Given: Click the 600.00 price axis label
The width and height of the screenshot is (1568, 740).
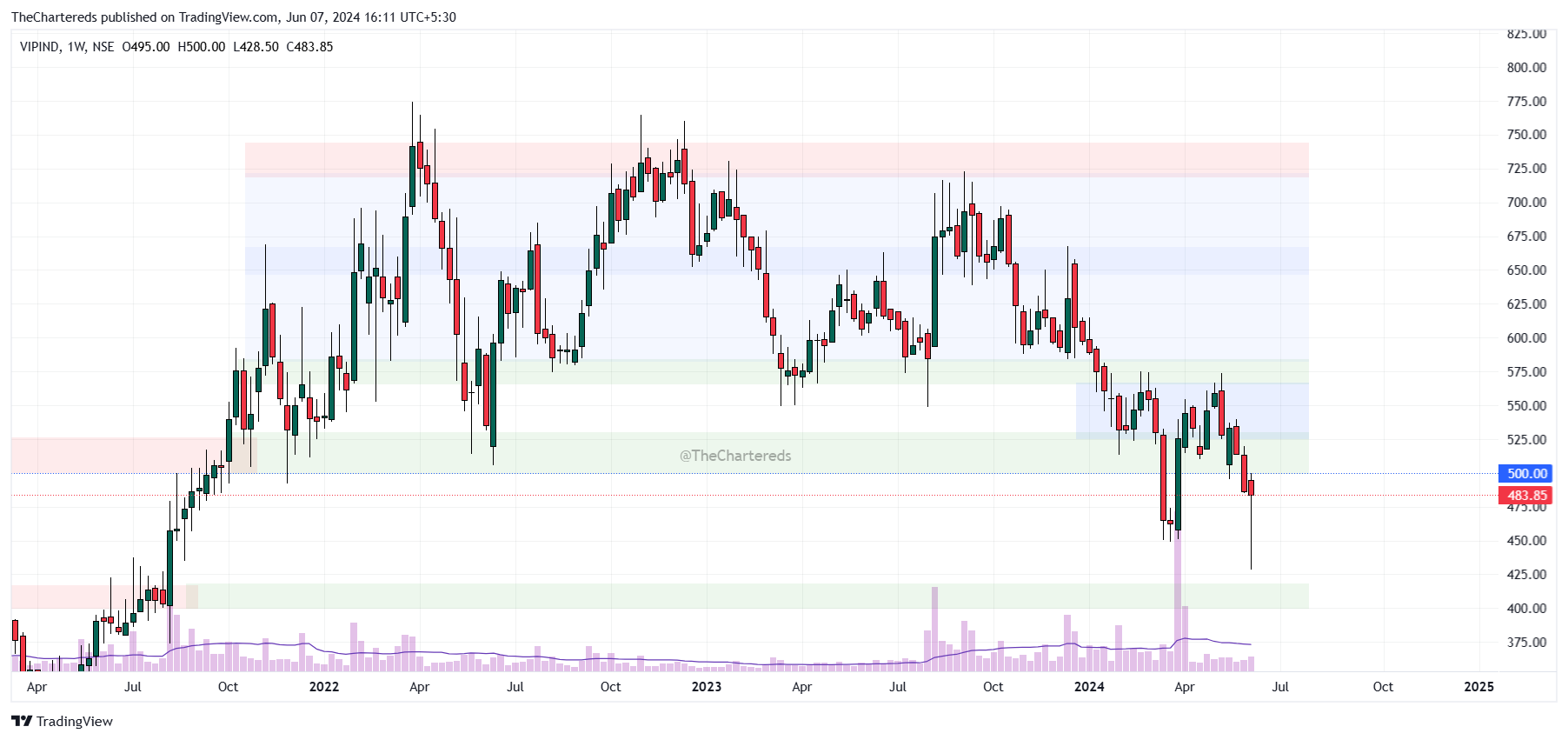Looking at the screenshot, I should pos(1526,338).
